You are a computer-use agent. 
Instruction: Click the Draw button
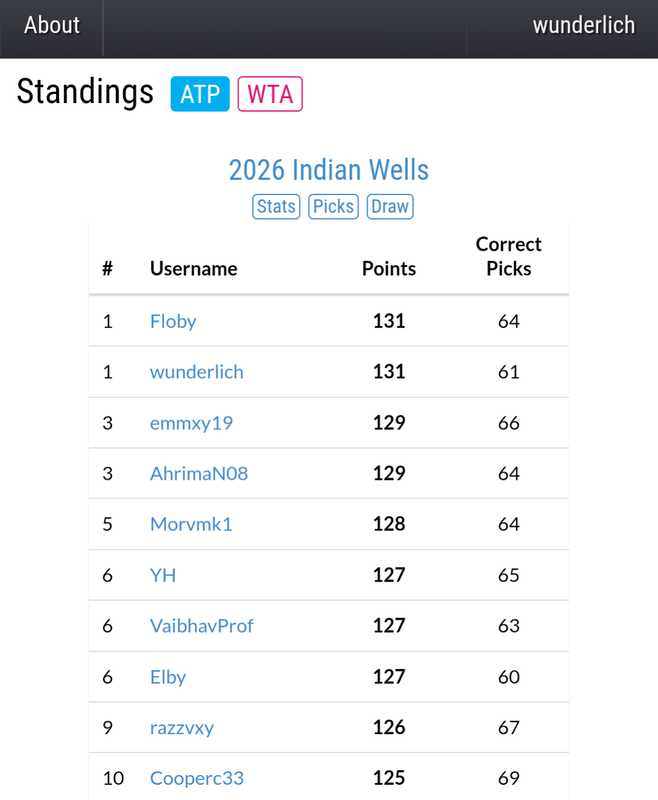click(389, 206)
